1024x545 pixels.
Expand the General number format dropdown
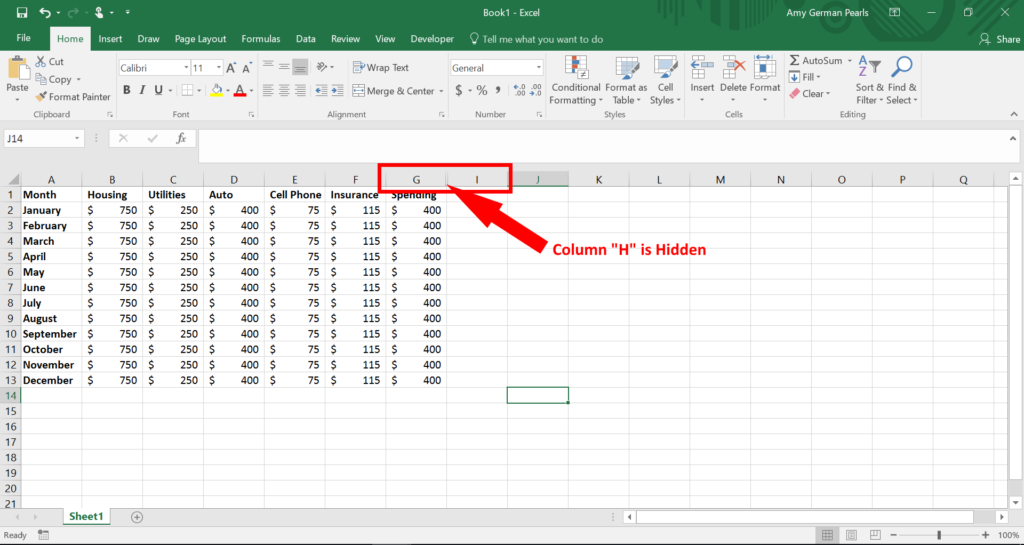539,68
